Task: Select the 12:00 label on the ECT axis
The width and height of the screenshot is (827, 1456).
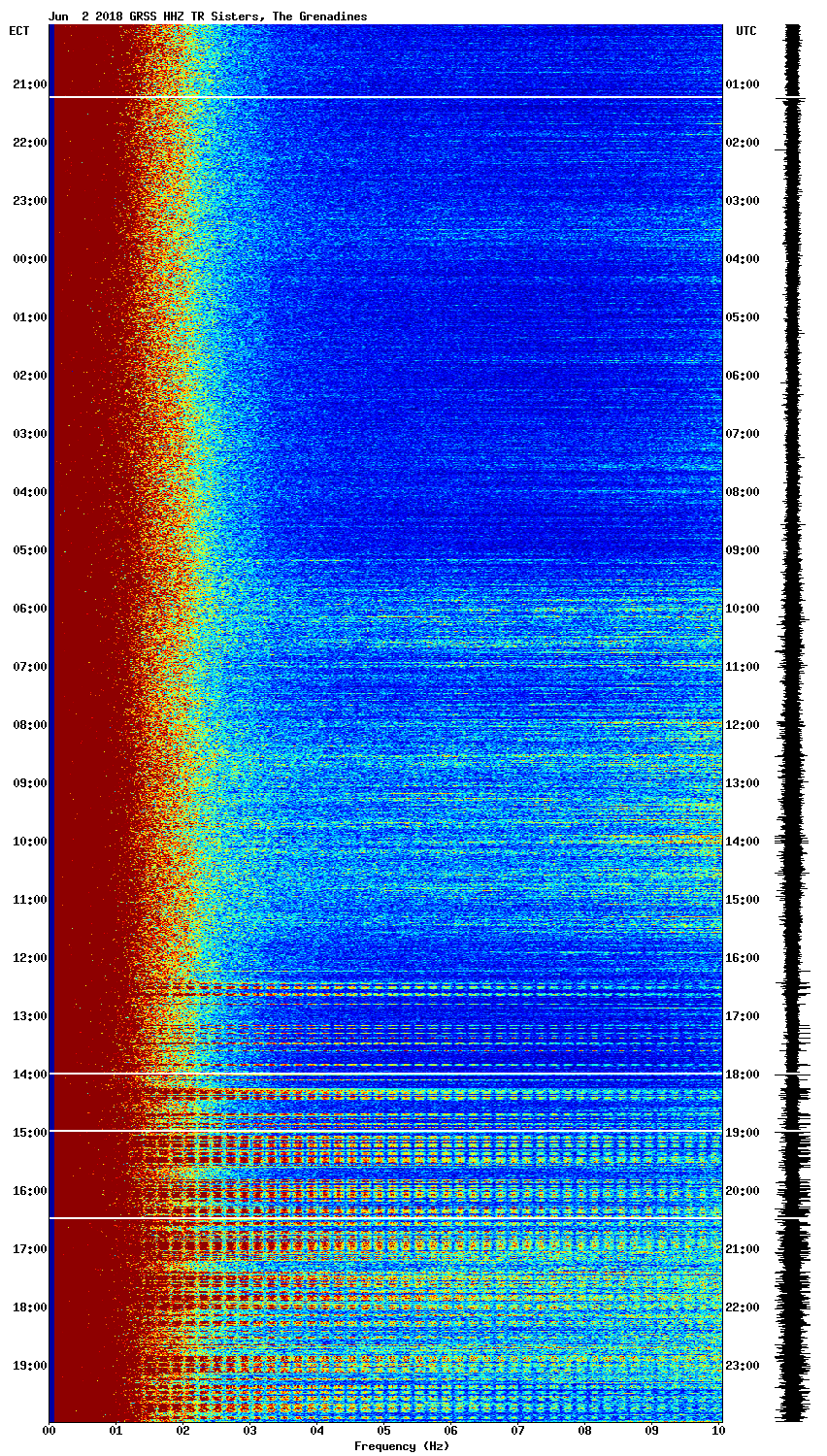Action: pos(30,958)
